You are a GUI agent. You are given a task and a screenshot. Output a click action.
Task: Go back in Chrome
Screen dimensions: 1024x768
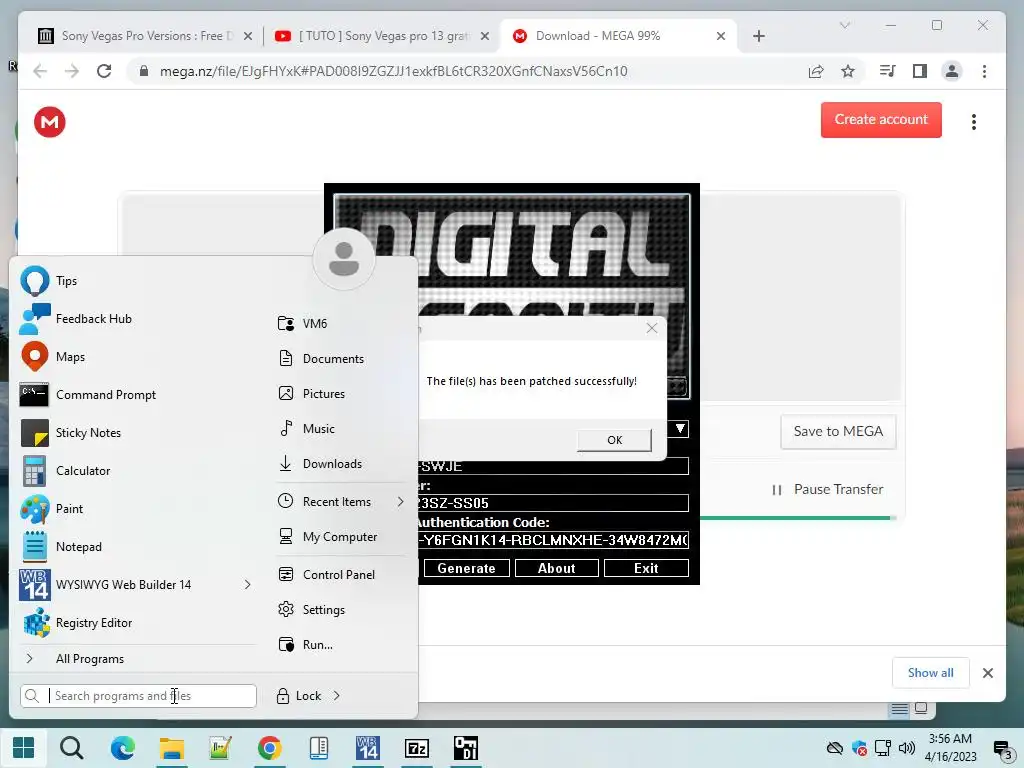(x=40, y=71)
